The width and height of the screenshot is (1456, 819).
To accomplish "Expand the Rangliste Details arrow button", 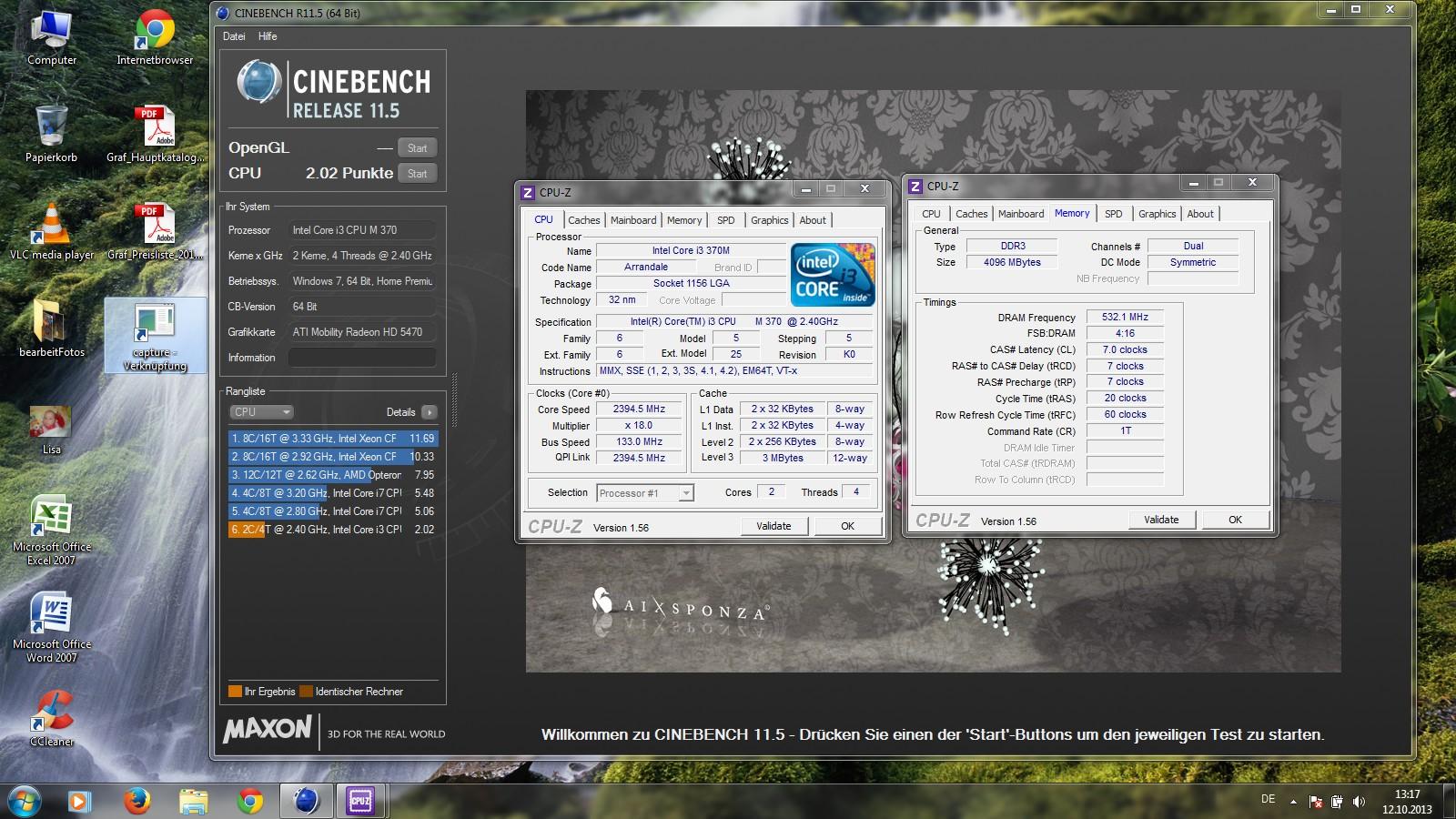I will [x=430, y=412].
